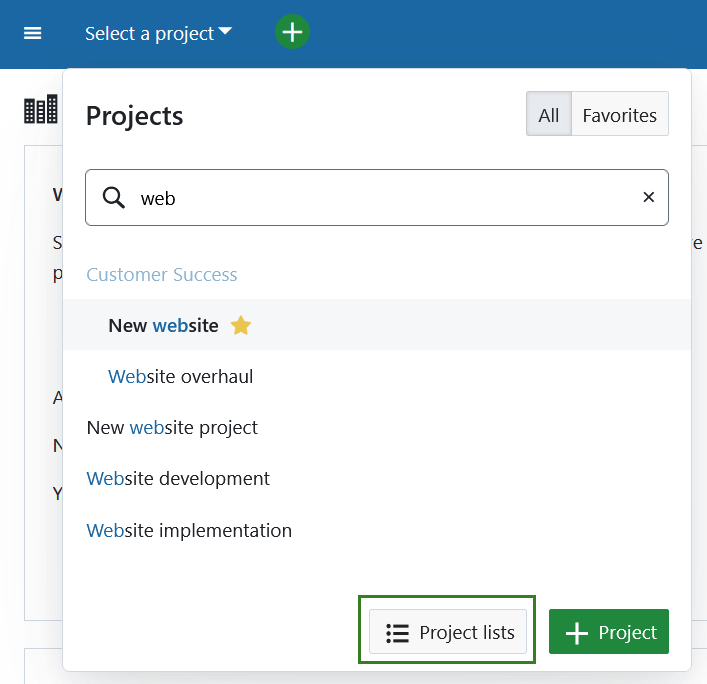The height and width of the screenshot is (684, 707).
Task: Toggle favorite star on New website
Action: pos(241,325)
